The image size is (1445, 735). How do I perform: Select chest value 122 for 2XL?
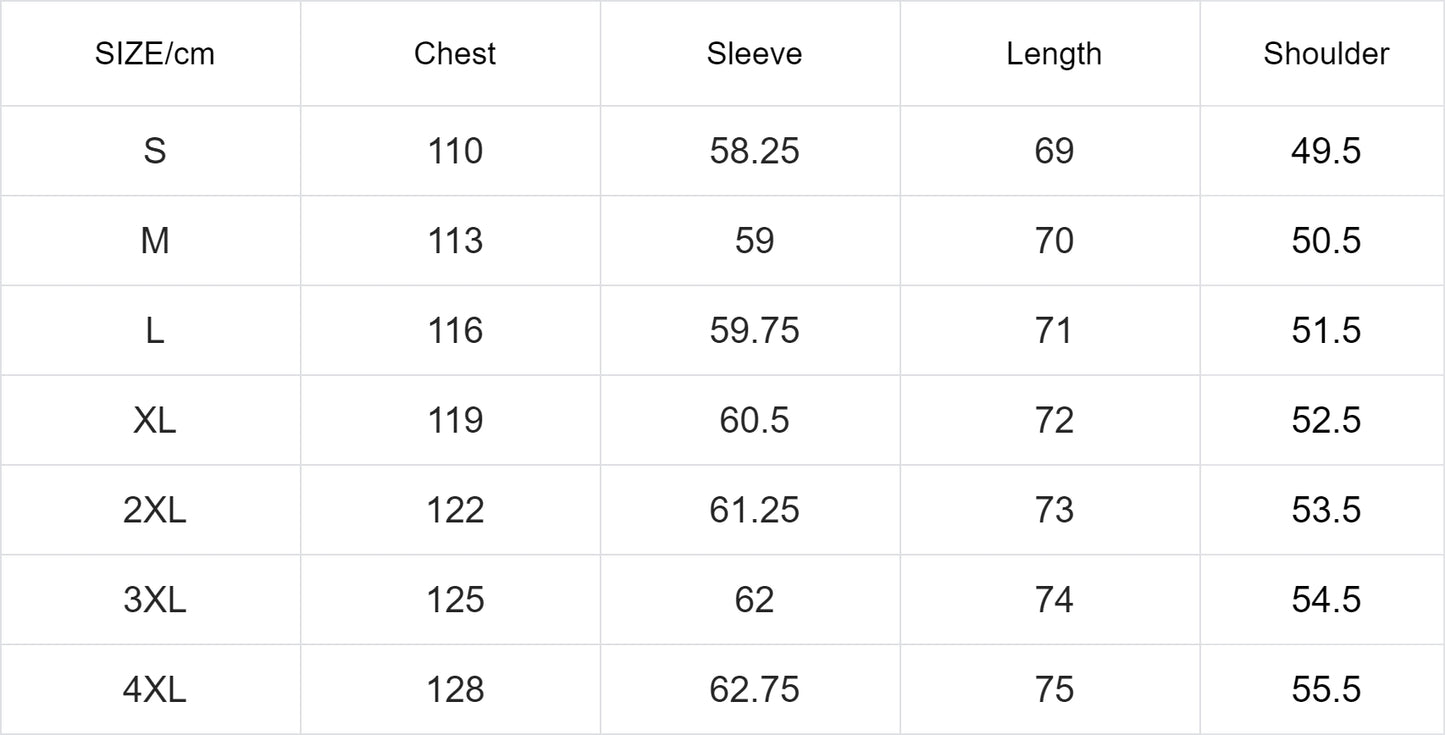(455, 511)
